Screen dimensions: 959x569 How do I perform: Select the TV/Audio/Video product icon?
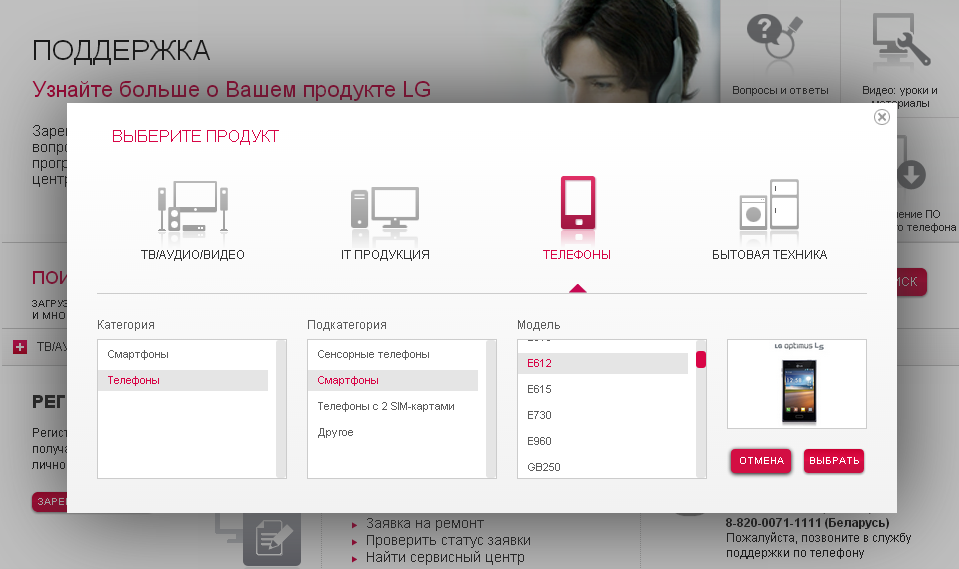(193, 207)
